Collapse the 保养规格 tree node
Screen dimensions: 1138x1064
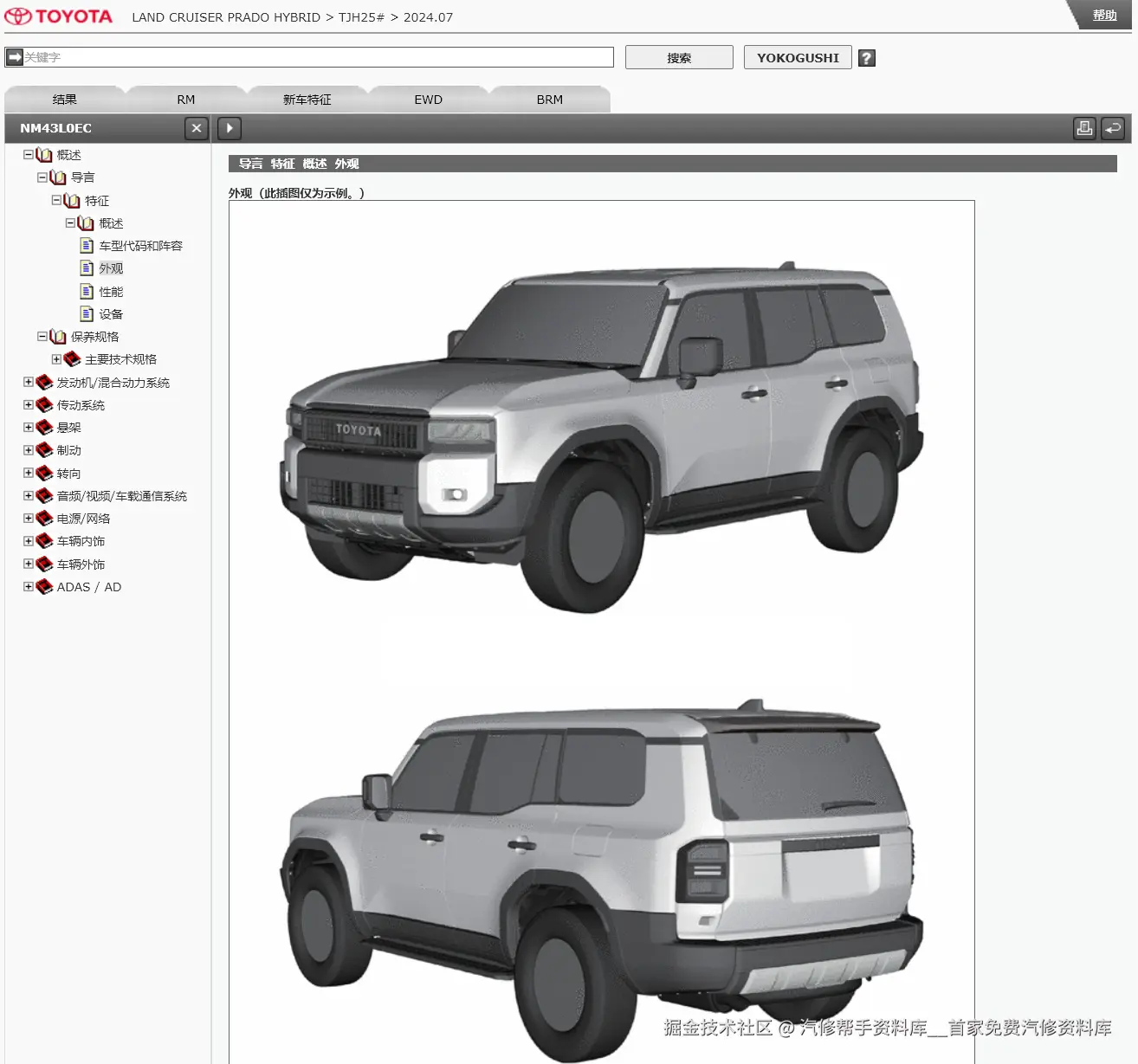(x=42, y=337)
